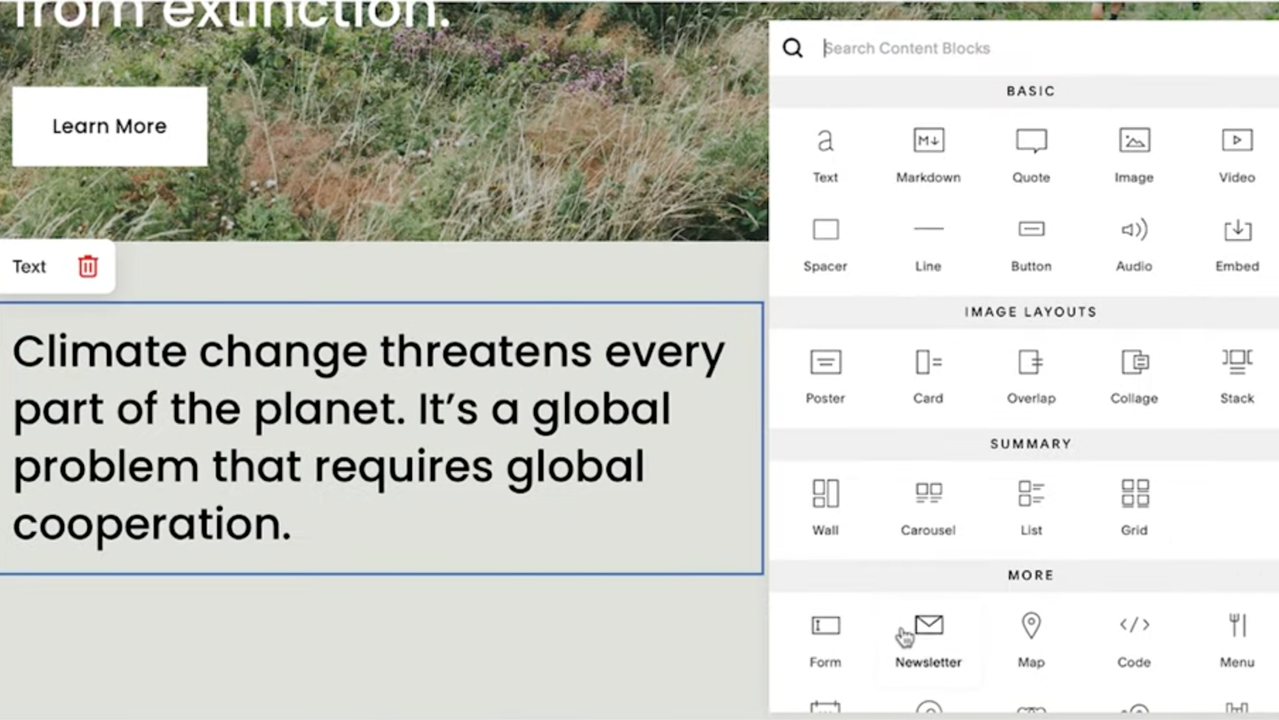
Task: Add a Collage image layout
Action: click(1134, 375)
